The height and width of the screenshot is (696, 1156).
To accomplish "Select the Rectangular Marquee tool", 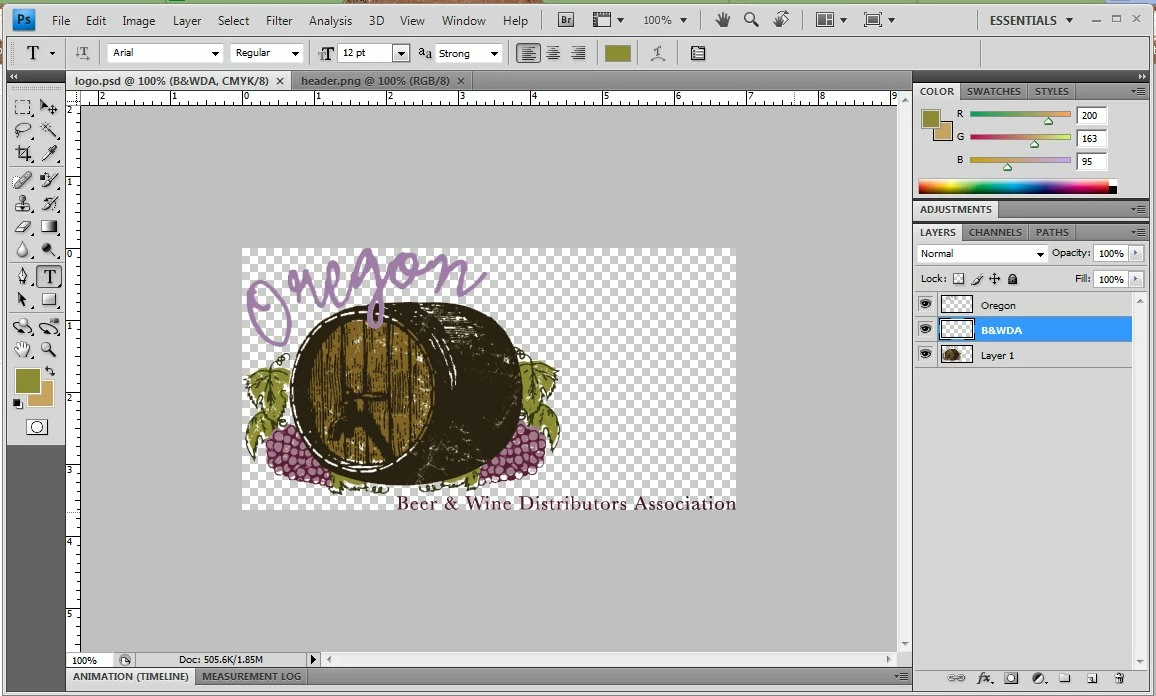I will [23, 108].
